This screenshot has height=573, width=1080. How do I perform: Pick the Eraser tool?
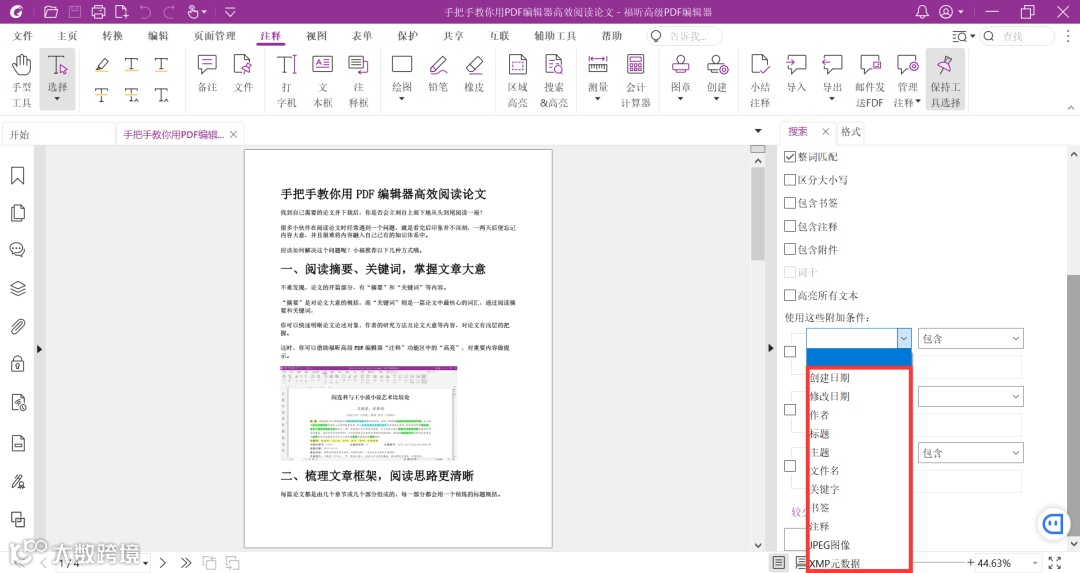coord(474,74)
